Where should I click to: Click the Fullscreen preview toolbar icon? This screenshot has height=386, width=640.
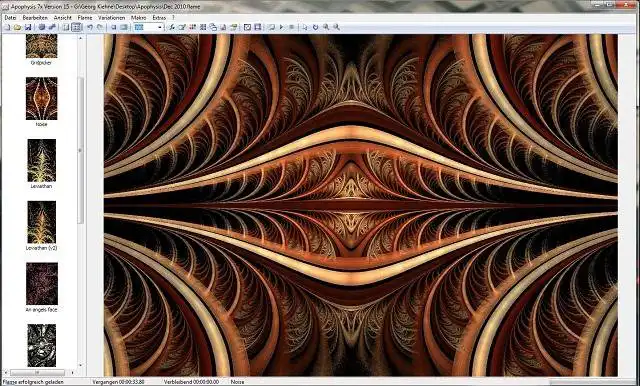[124, 27]
